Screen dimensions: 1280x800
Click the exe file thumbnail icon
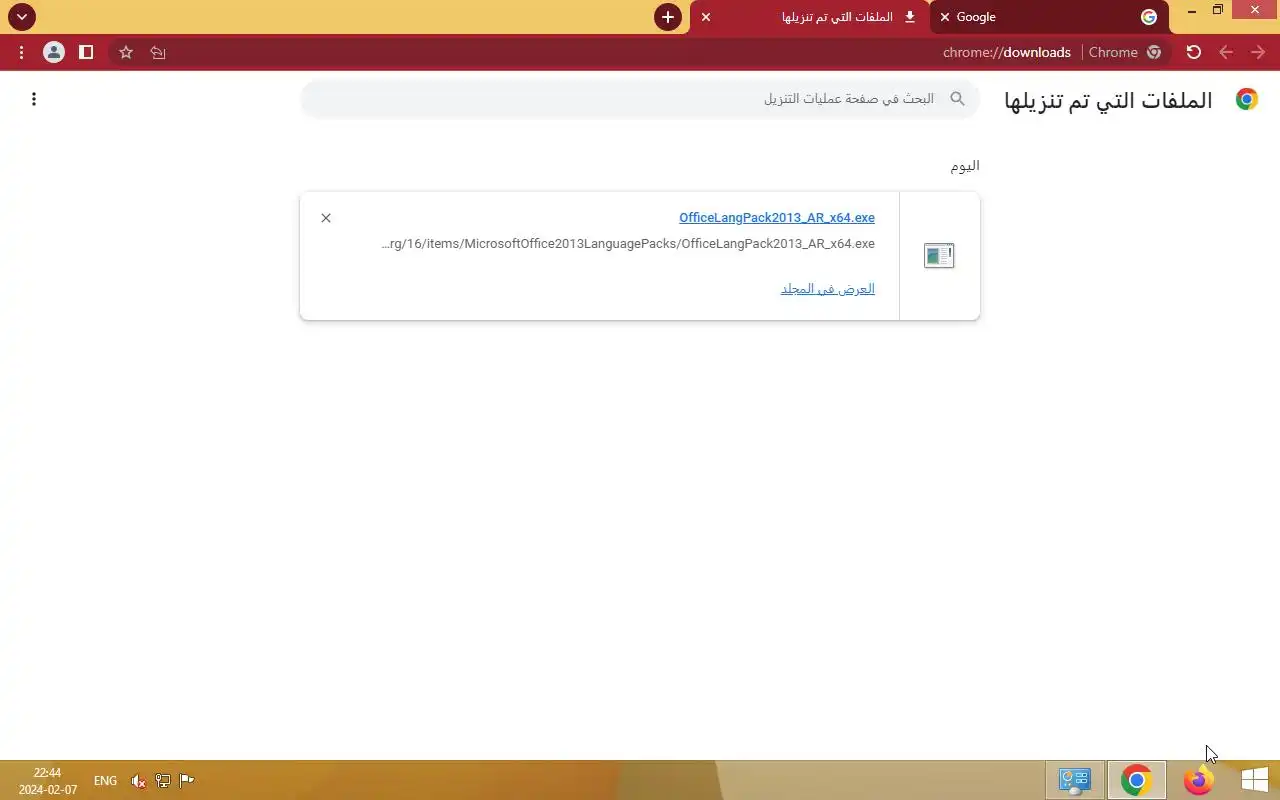point(939,256)
